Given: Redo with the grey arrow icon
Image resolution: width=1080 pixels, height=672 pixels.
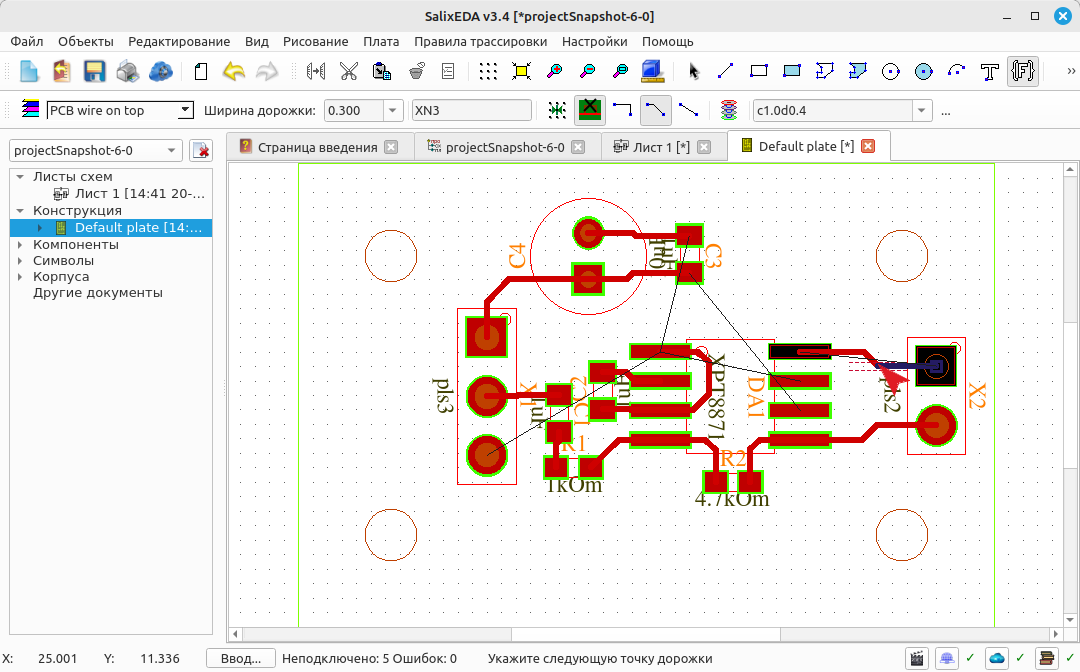Looking at the screenshot, I should (267, 71).
